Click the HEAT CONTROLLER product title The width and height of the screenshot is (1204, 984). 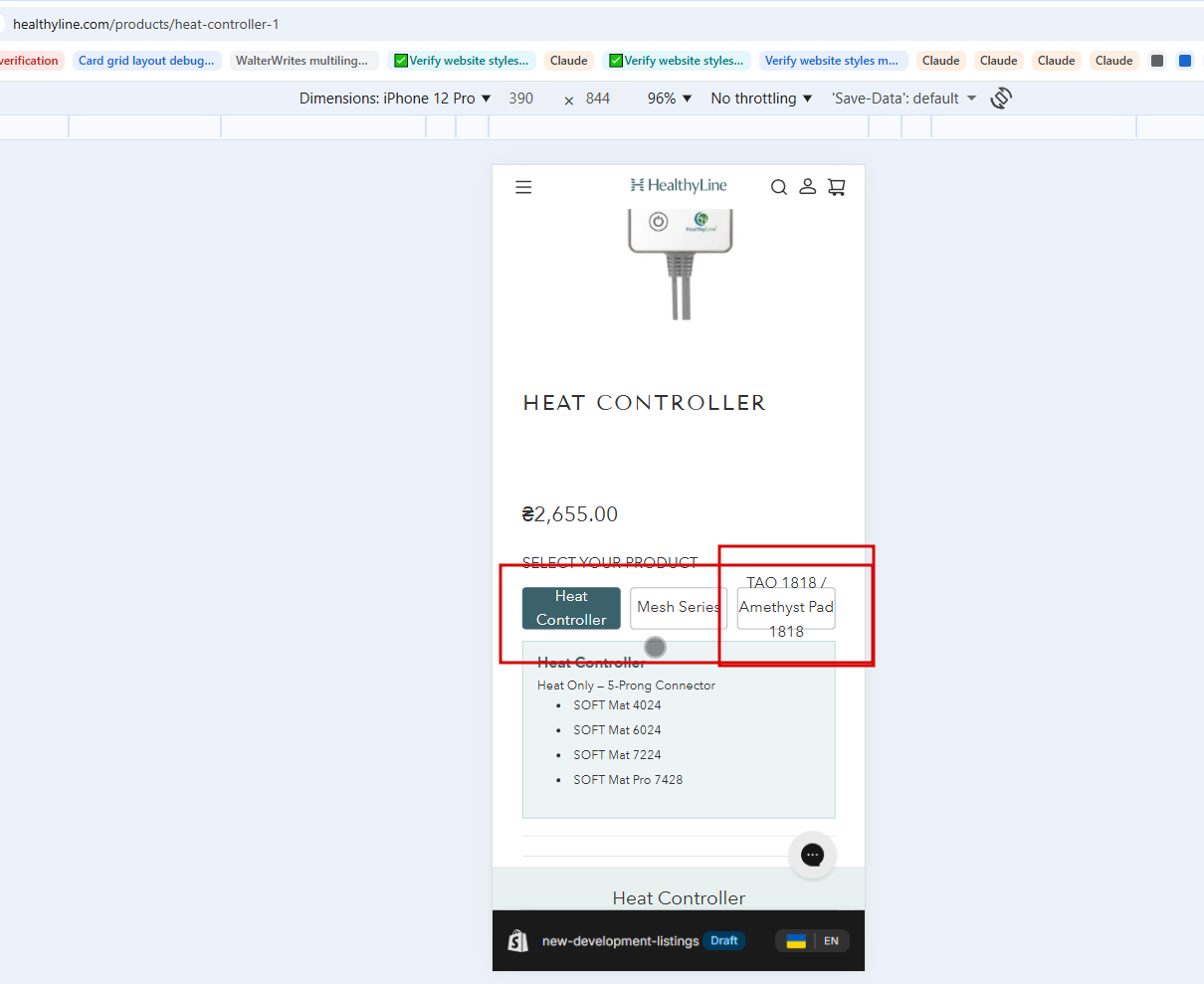click(x=645, y=403)
